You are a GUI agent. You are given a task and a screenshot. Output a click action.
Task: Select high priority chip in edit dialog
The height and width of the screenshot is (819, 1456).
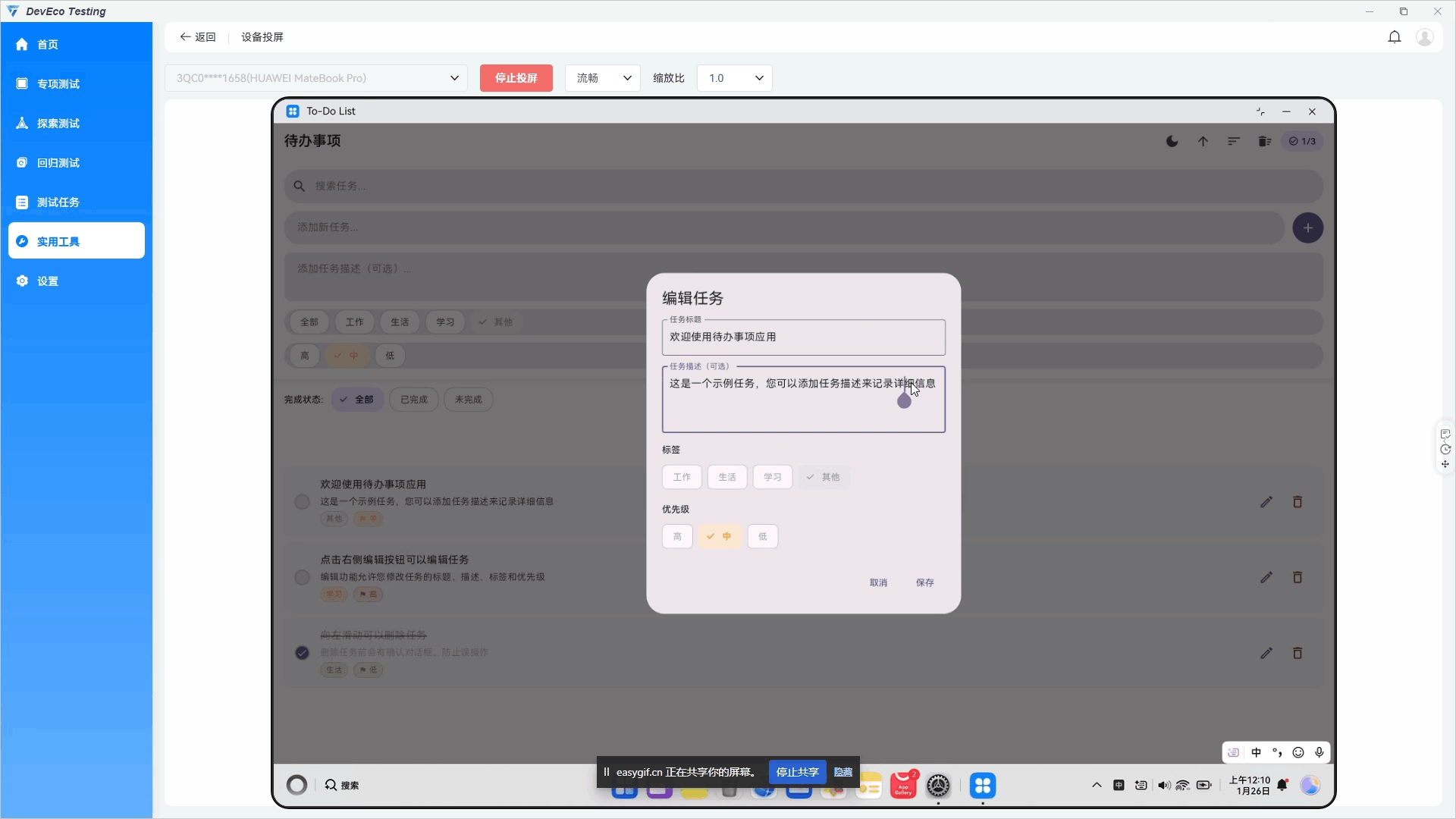pos(677,536)
